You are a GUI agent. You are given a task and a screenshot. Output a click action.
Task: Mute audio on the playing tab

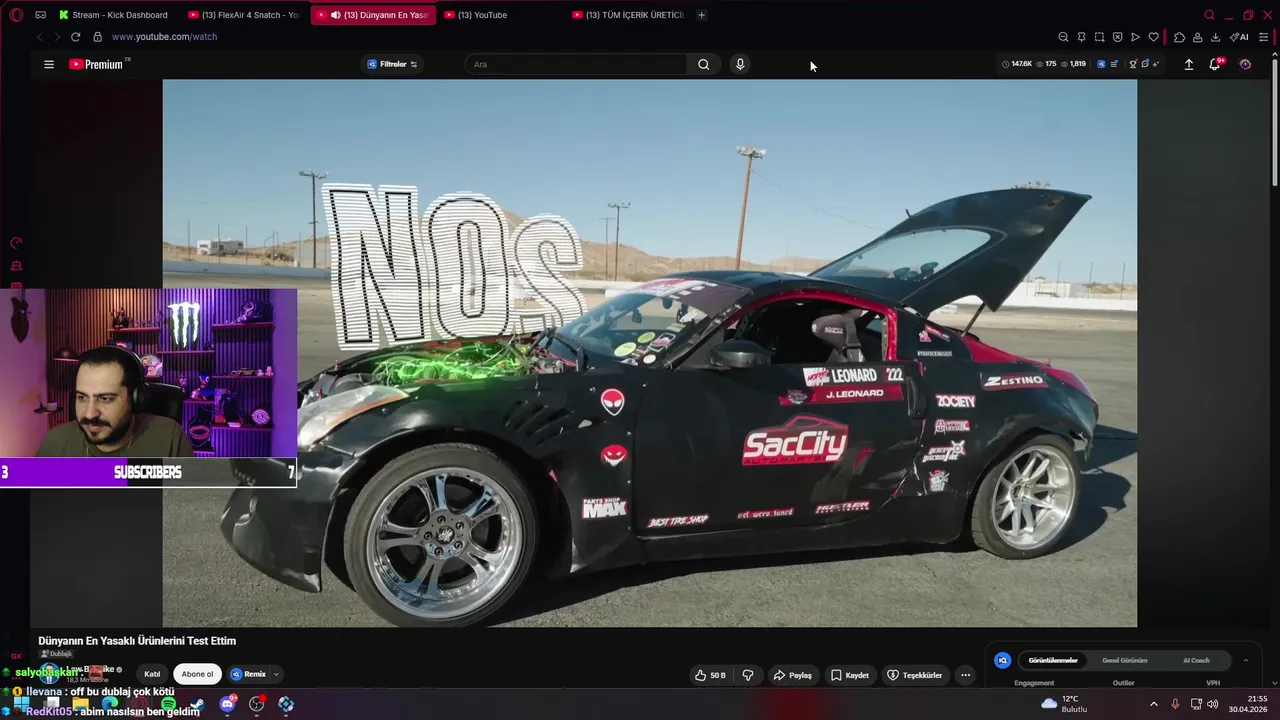(335, 15)
